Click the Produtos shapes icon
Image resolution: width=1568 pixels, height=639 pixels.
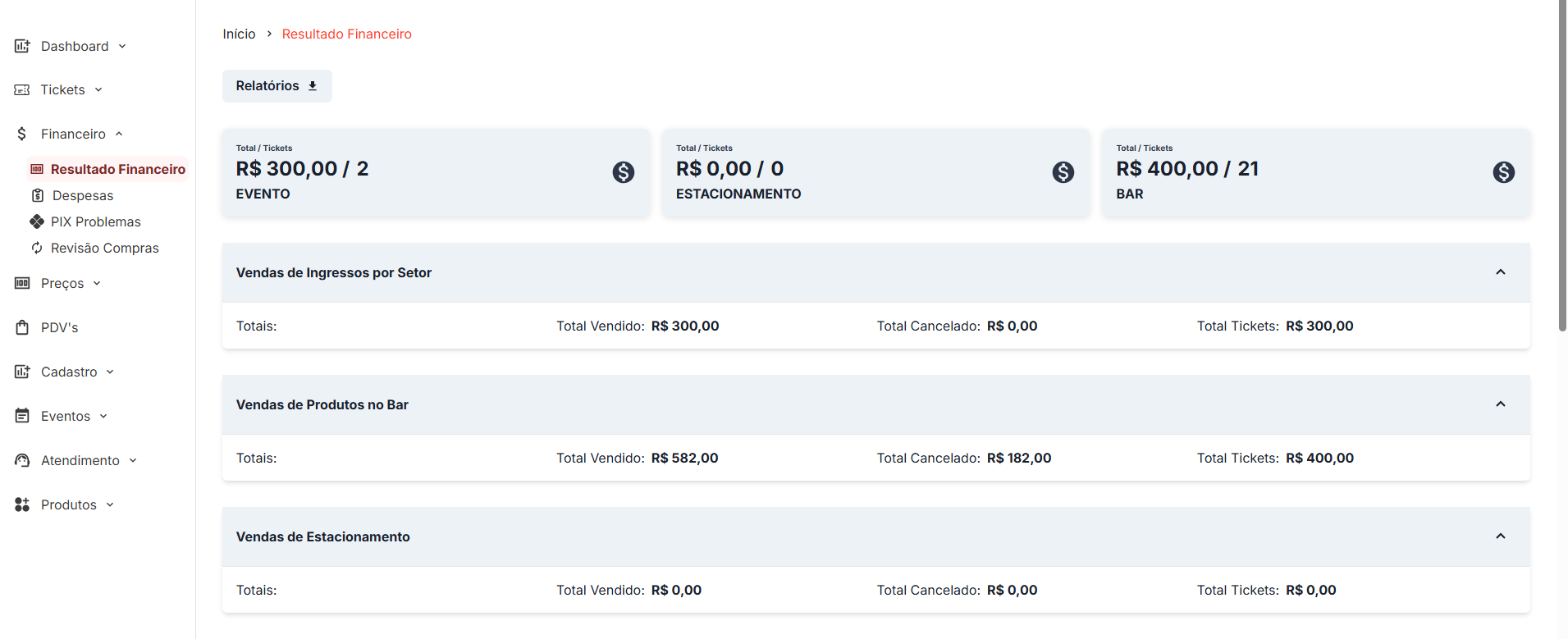point(22,504)
